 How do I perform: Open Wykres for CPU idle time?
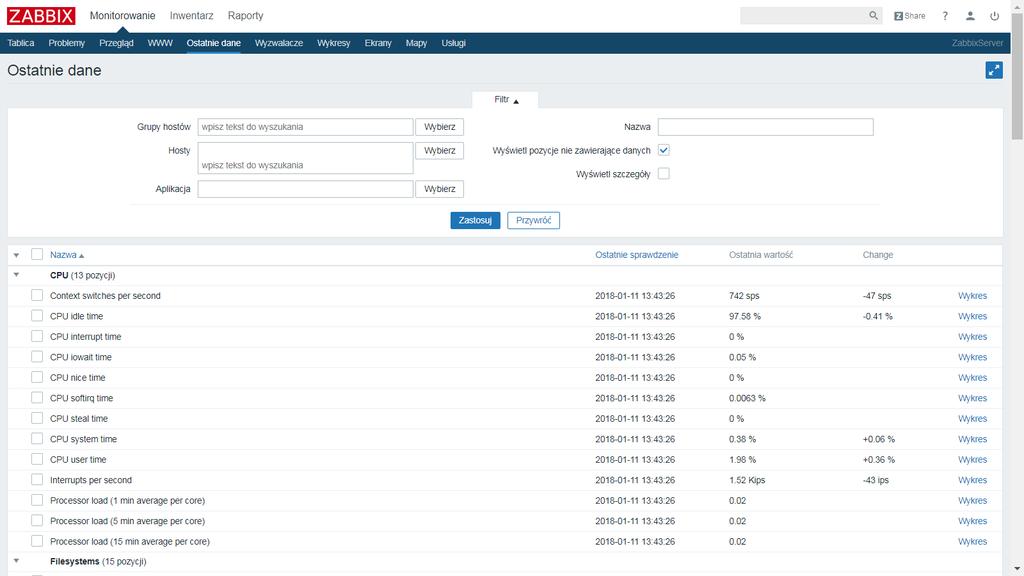972,316
